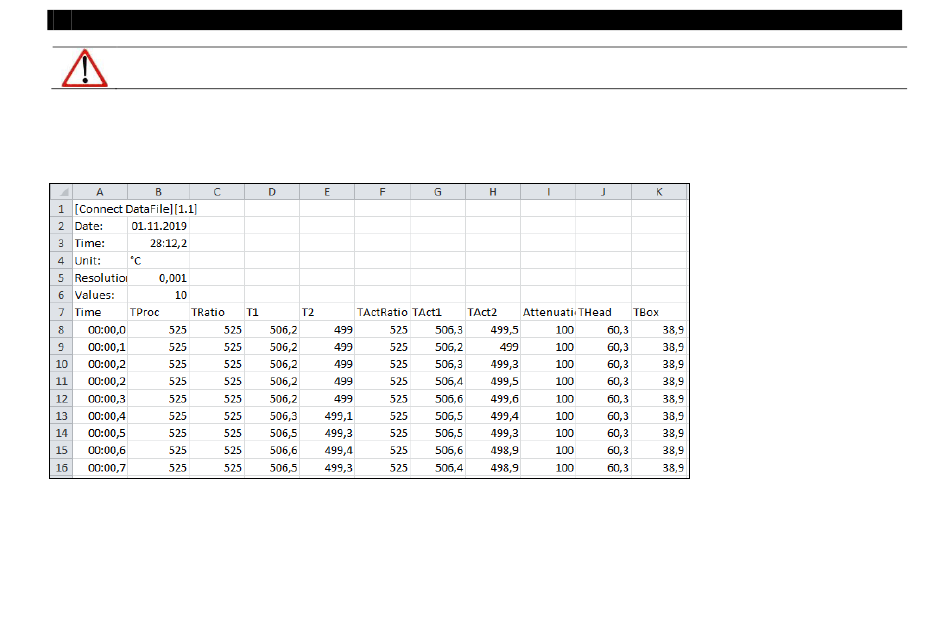Viewport: 950px width, 638px height.
Task: Click the 'TBox' column heading
Action: [659, 313]
